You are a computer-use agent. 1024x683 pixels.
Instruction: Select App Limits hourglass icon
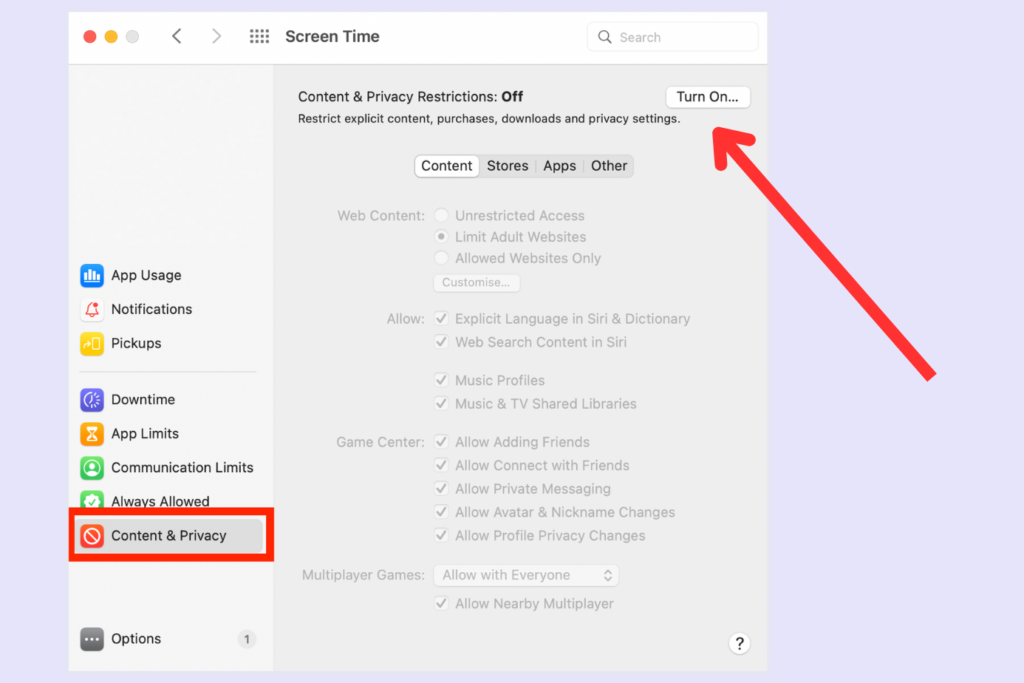point(92,433)
